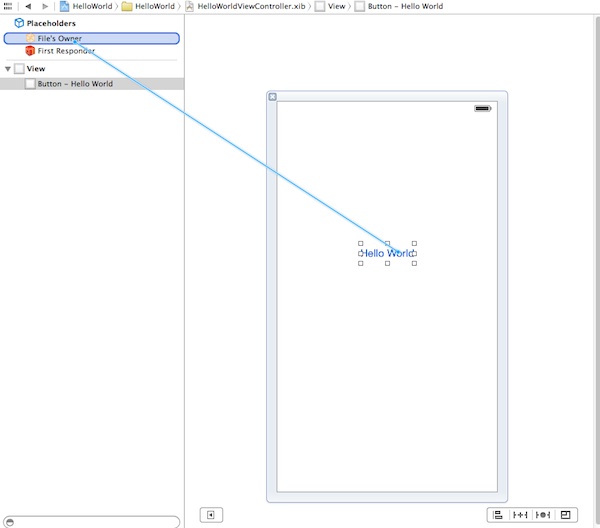Screen dimensions: 600x528
Task: Click the Placeholders cube icon
Action: (18, 23)
